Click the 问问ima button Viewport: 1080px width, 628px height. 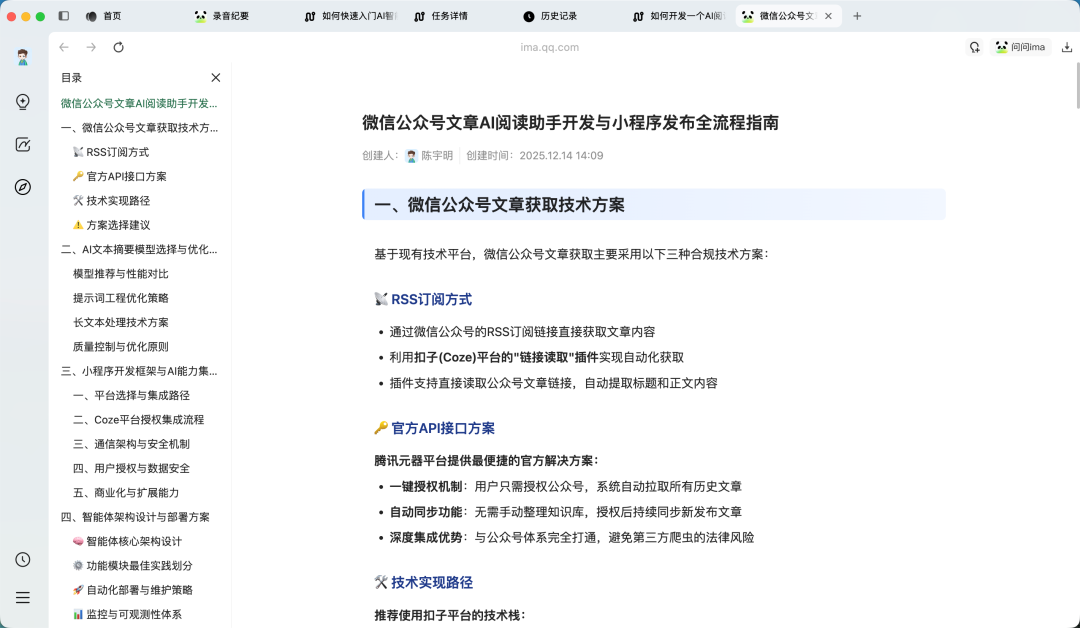point(1021,46)
